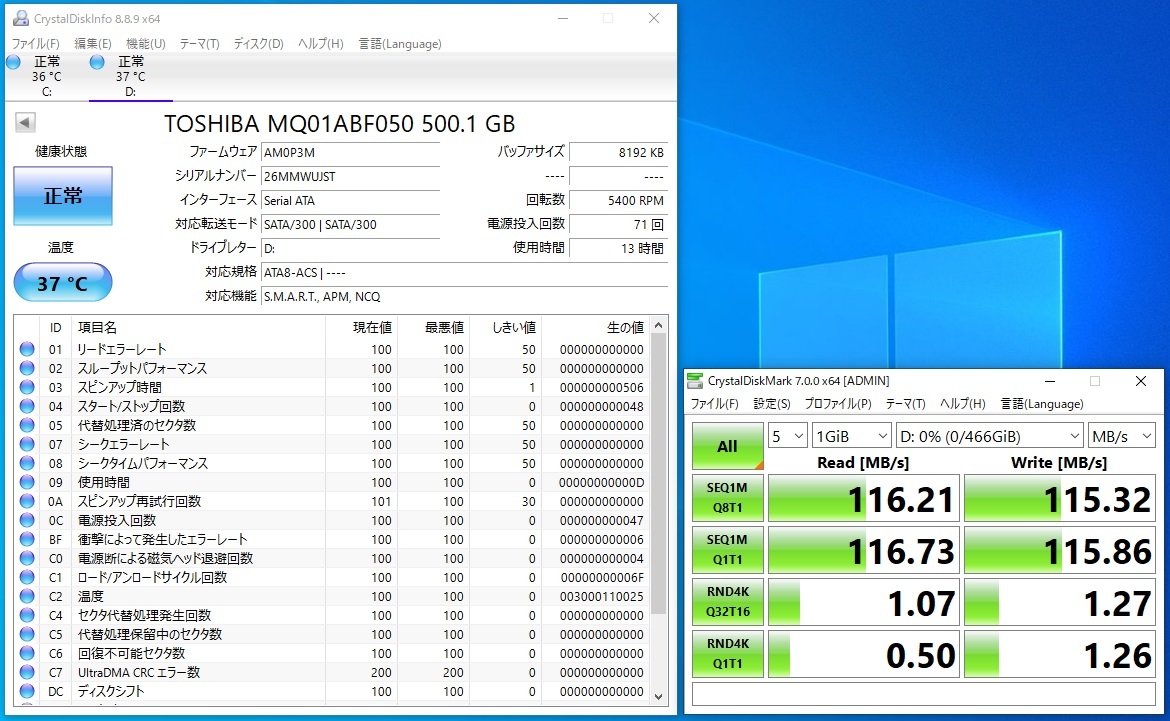Click SEQ1M Q8T1 read result 116.21
The image size is (1170, 721).
tap(863, 498)
